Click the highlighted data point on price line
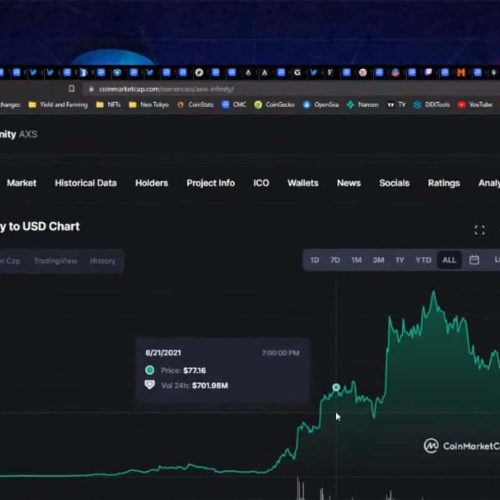 coord(336,387)
